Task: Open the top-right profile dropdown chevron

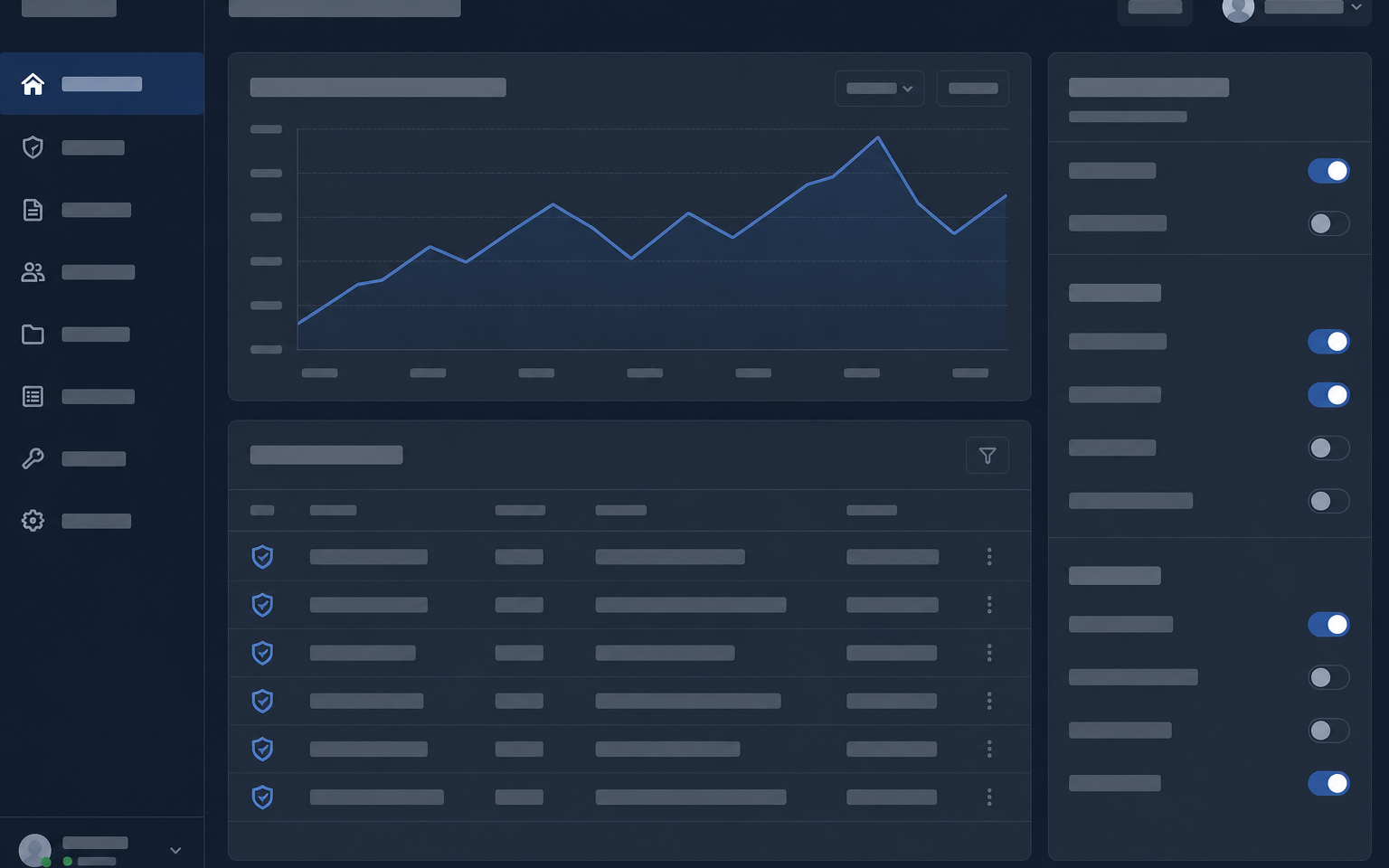Action: (x=1356, y=7)
